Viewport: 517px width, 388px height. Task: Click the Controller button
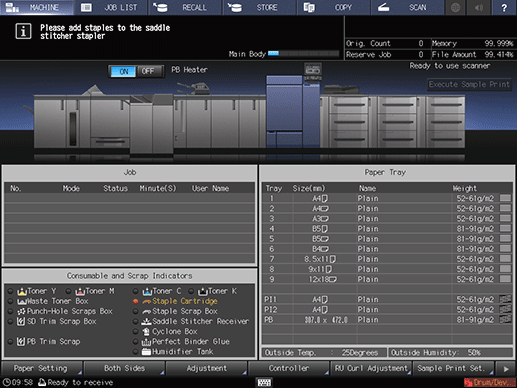tap(289, 368)
